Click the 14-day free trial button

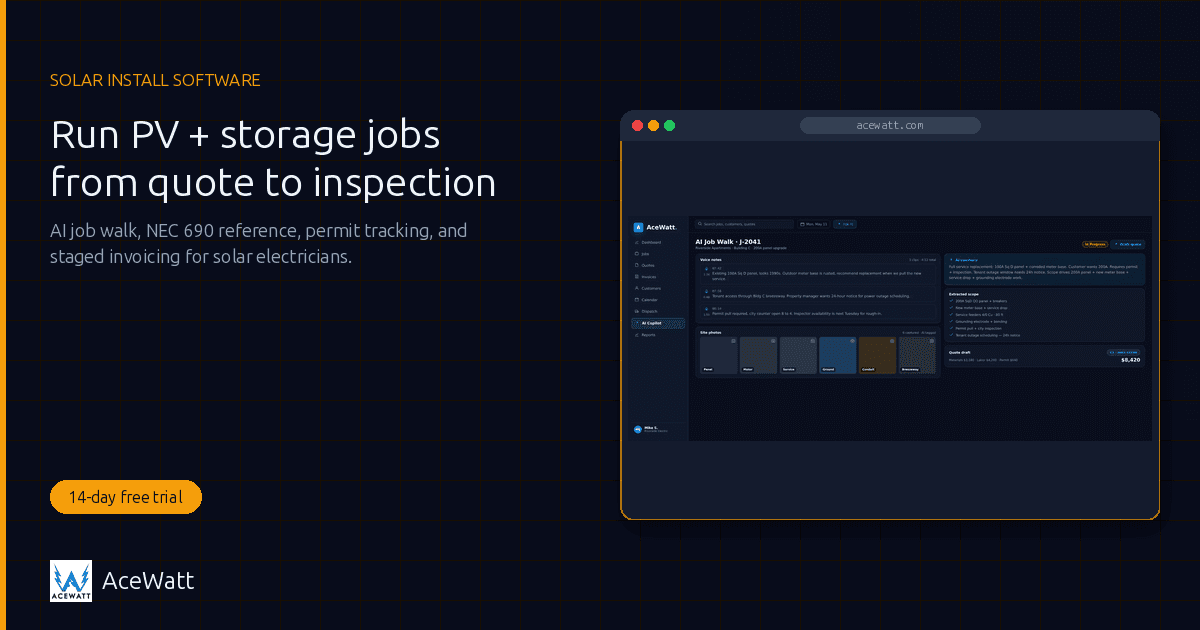pos(126,497)
